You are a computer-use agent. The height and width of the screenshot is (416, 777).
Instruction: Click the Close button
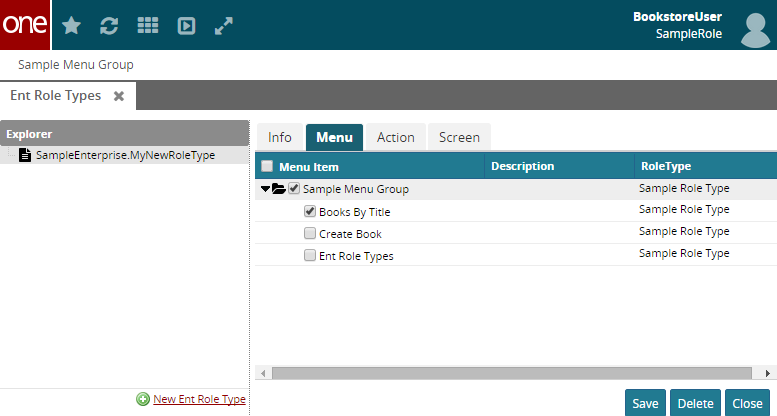[x=747, y=404]
